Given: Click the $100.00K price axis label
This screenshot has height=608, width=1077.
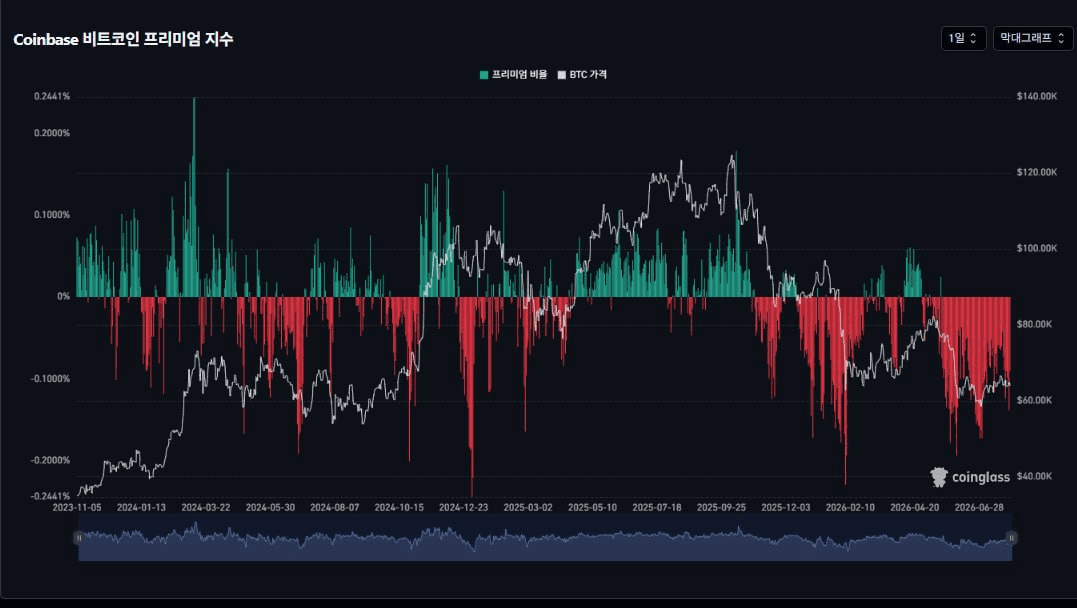Looking at the screenshot, I should click(x=1036, y=248).
